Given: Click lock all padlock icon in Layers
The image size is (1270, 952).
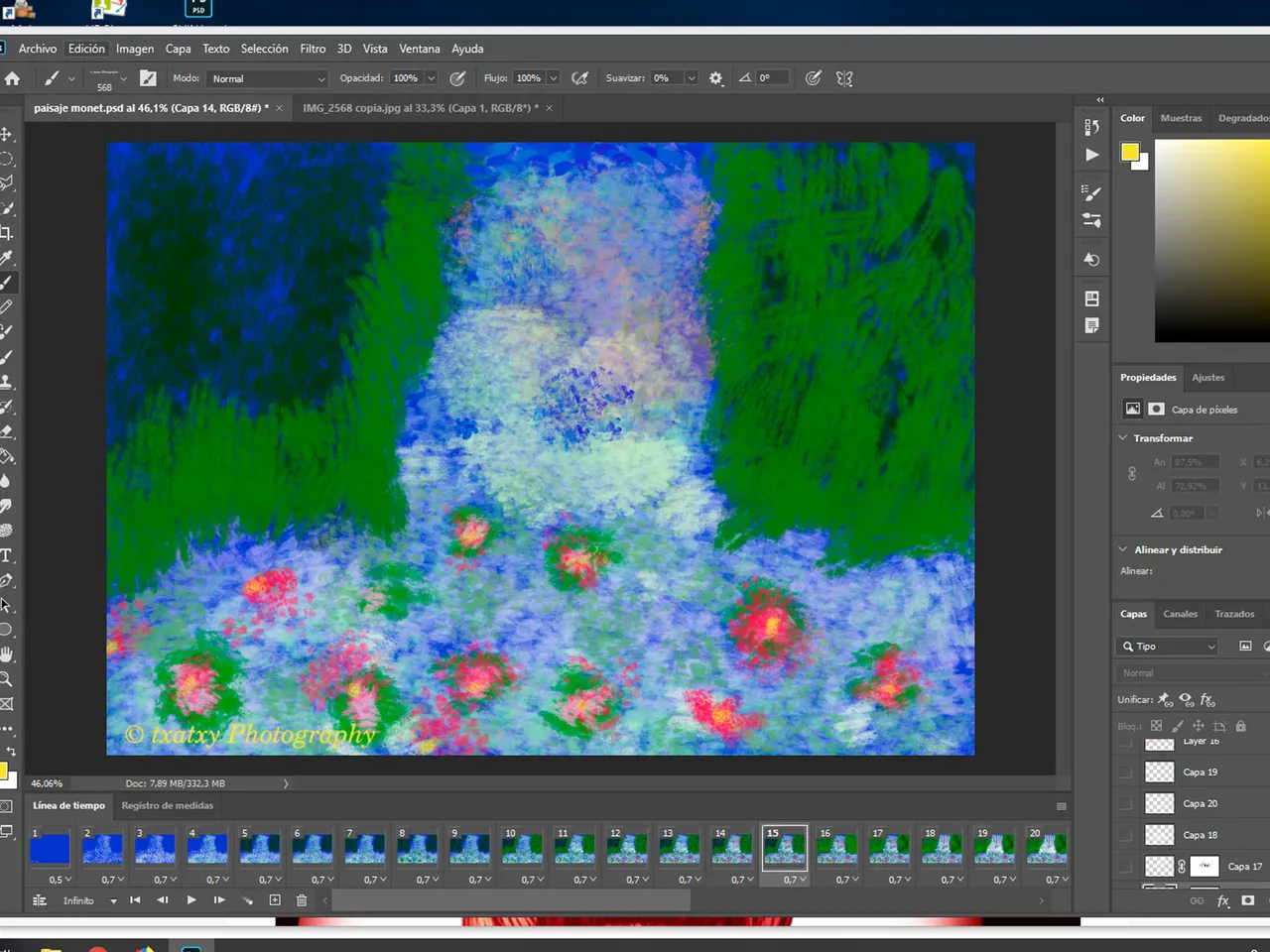Looking at the screenshot, I should [1240, 726].
